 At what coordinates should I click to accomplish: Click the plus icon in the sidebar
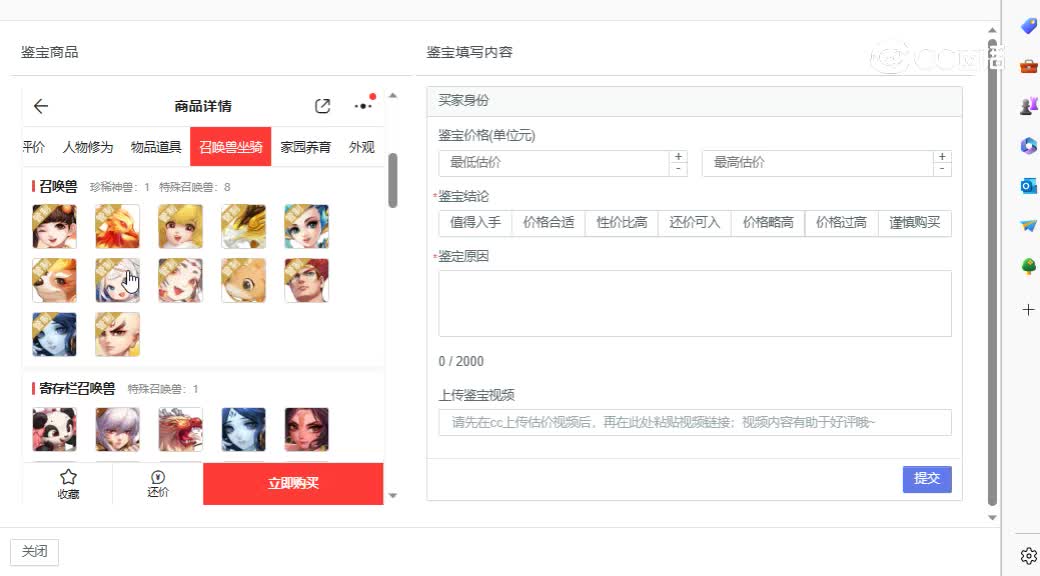coord(1029,309)
